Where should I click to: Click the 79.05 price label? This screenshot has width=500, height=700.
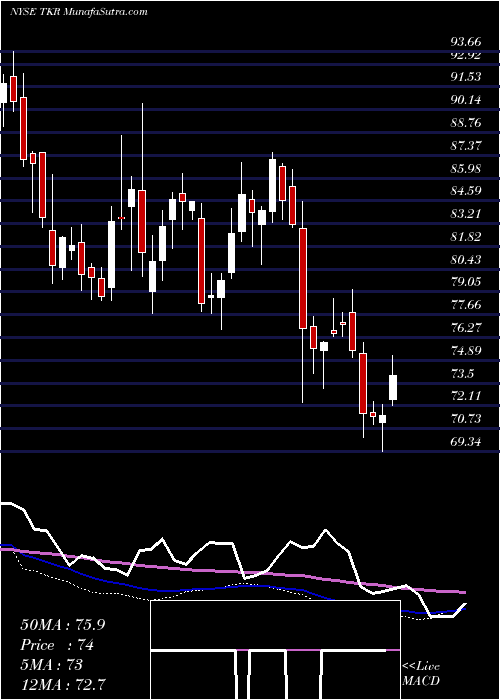pos(466,282)
